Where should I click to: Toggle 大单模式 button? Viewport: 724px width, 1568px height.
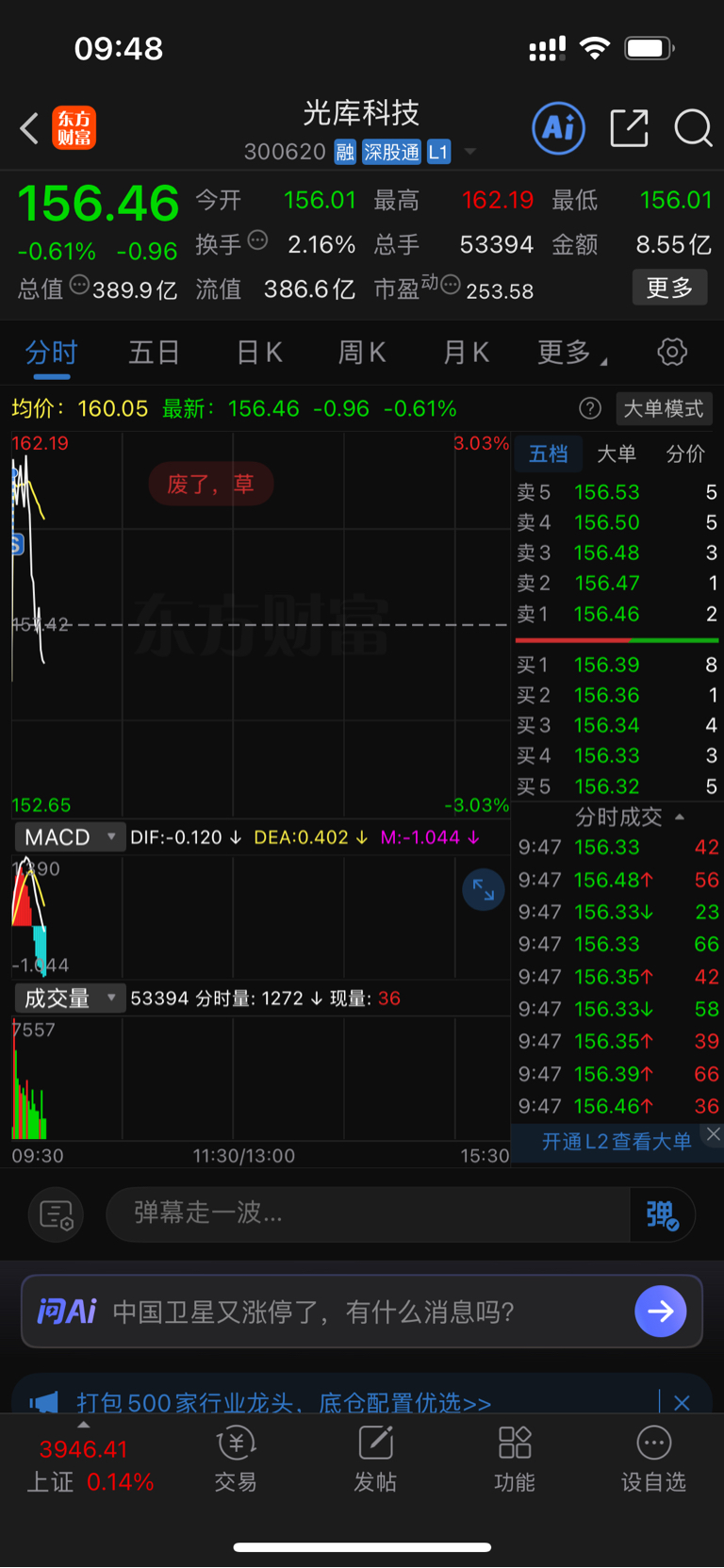click(664, 408)
